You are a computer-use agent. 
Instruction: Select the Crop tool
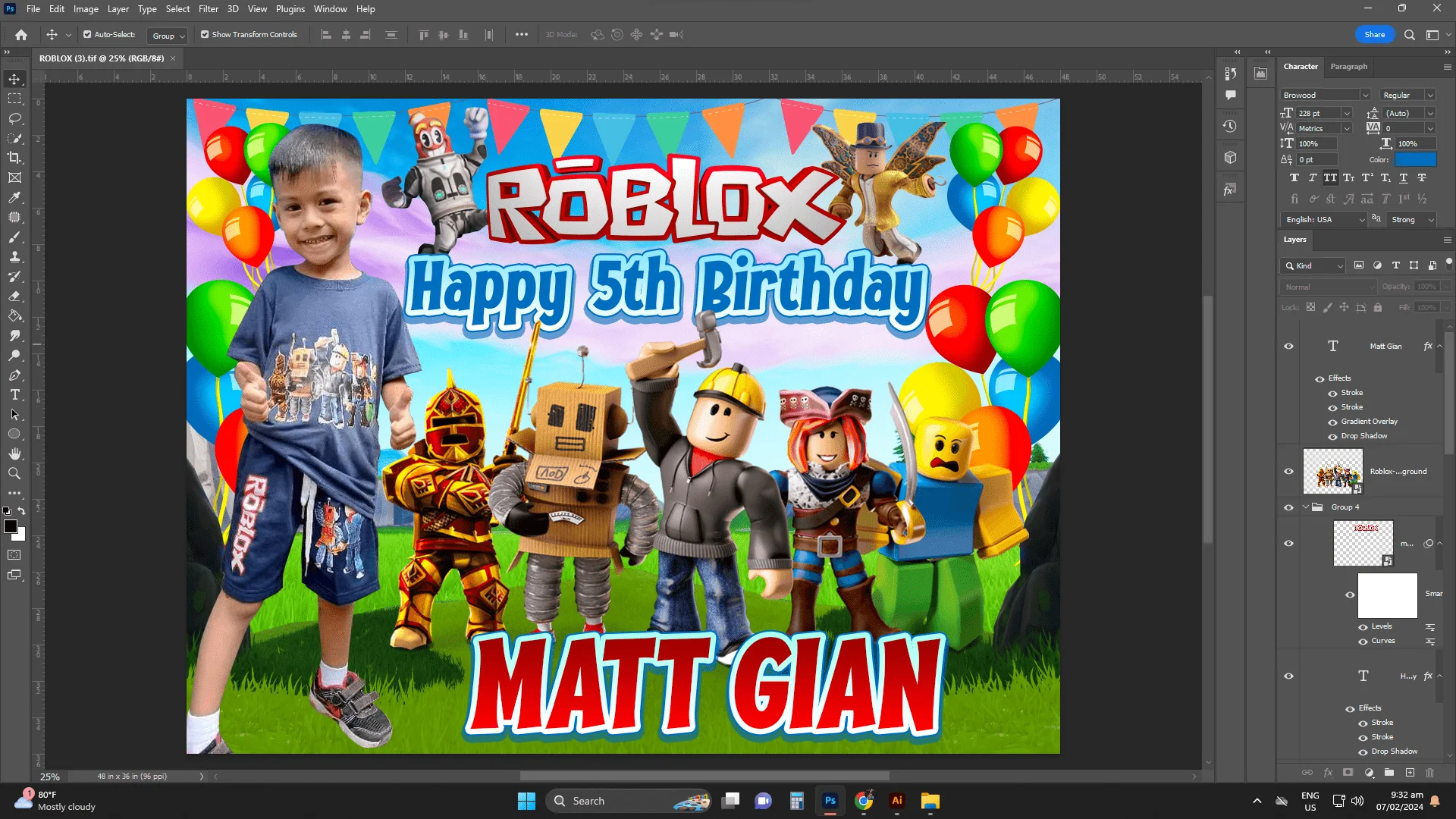coord(14,158)
